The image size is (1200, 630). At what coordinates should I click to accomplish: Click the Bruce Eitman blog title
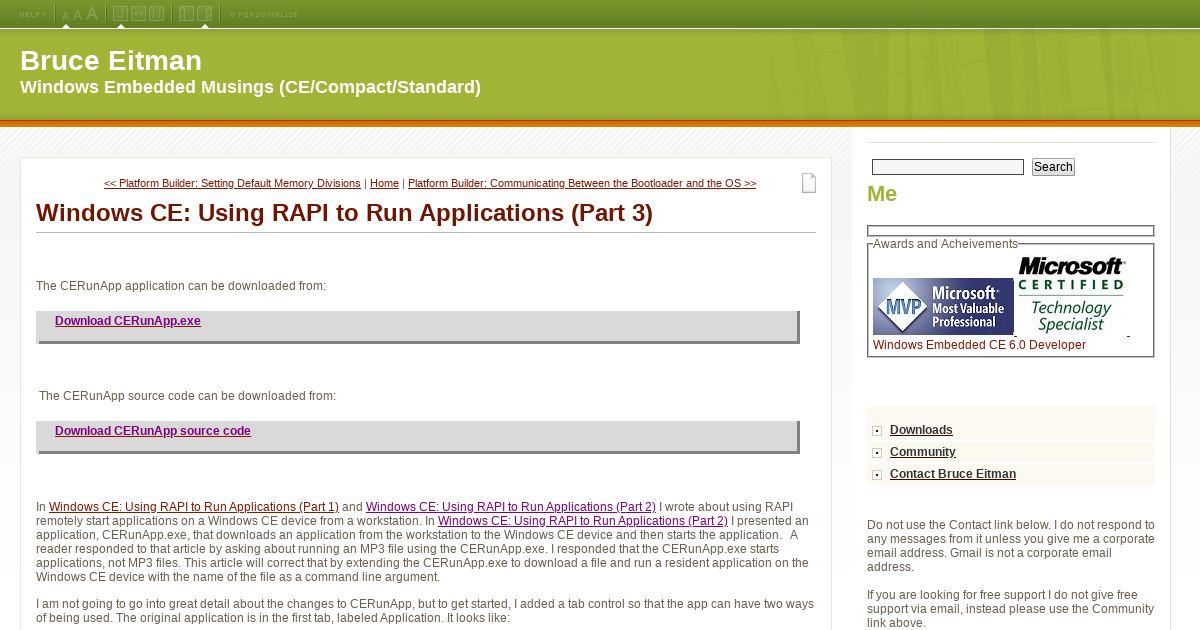coord(111,61)
